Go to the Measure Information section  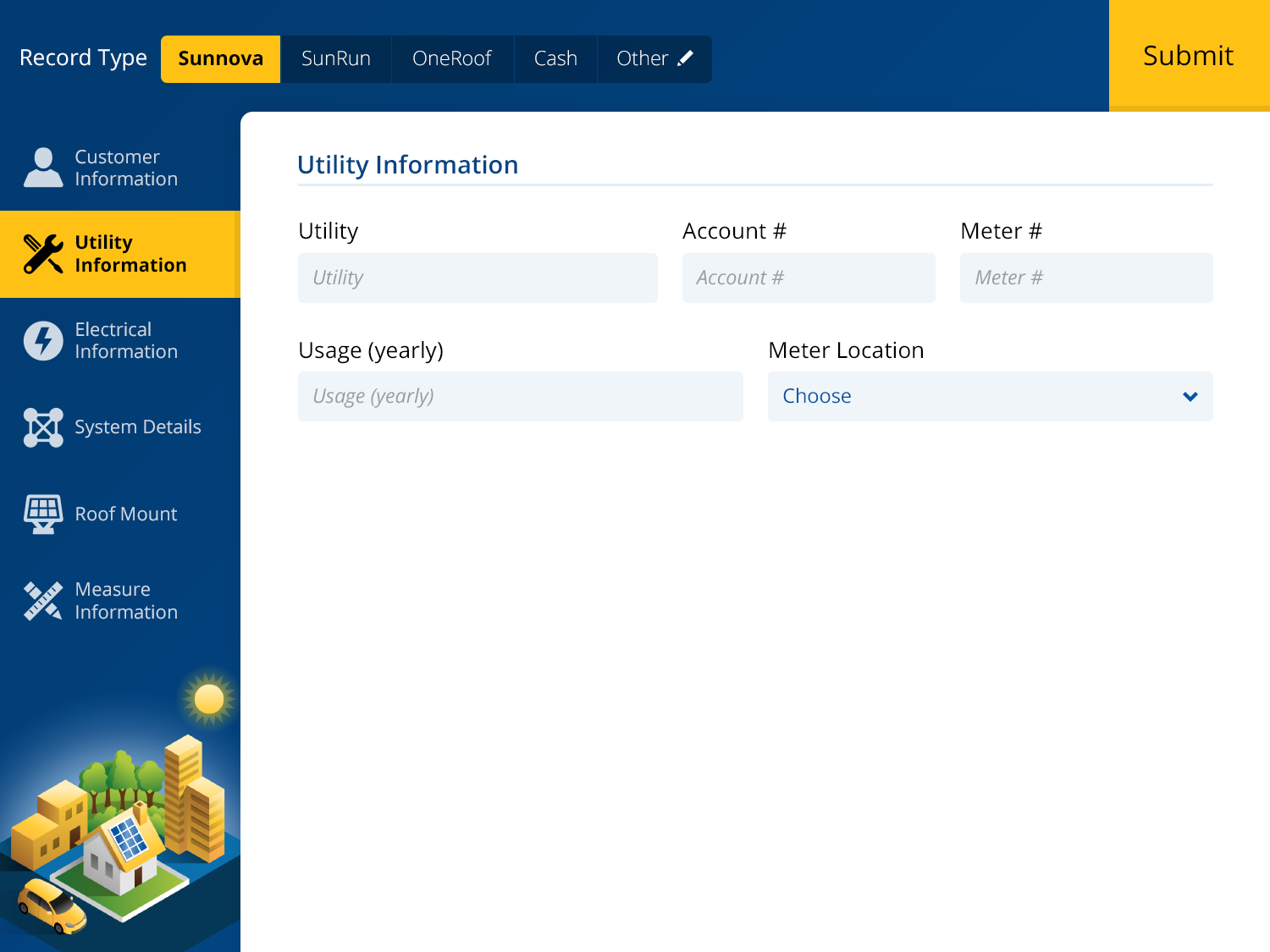pyautogui.click(x=120, y=601)
